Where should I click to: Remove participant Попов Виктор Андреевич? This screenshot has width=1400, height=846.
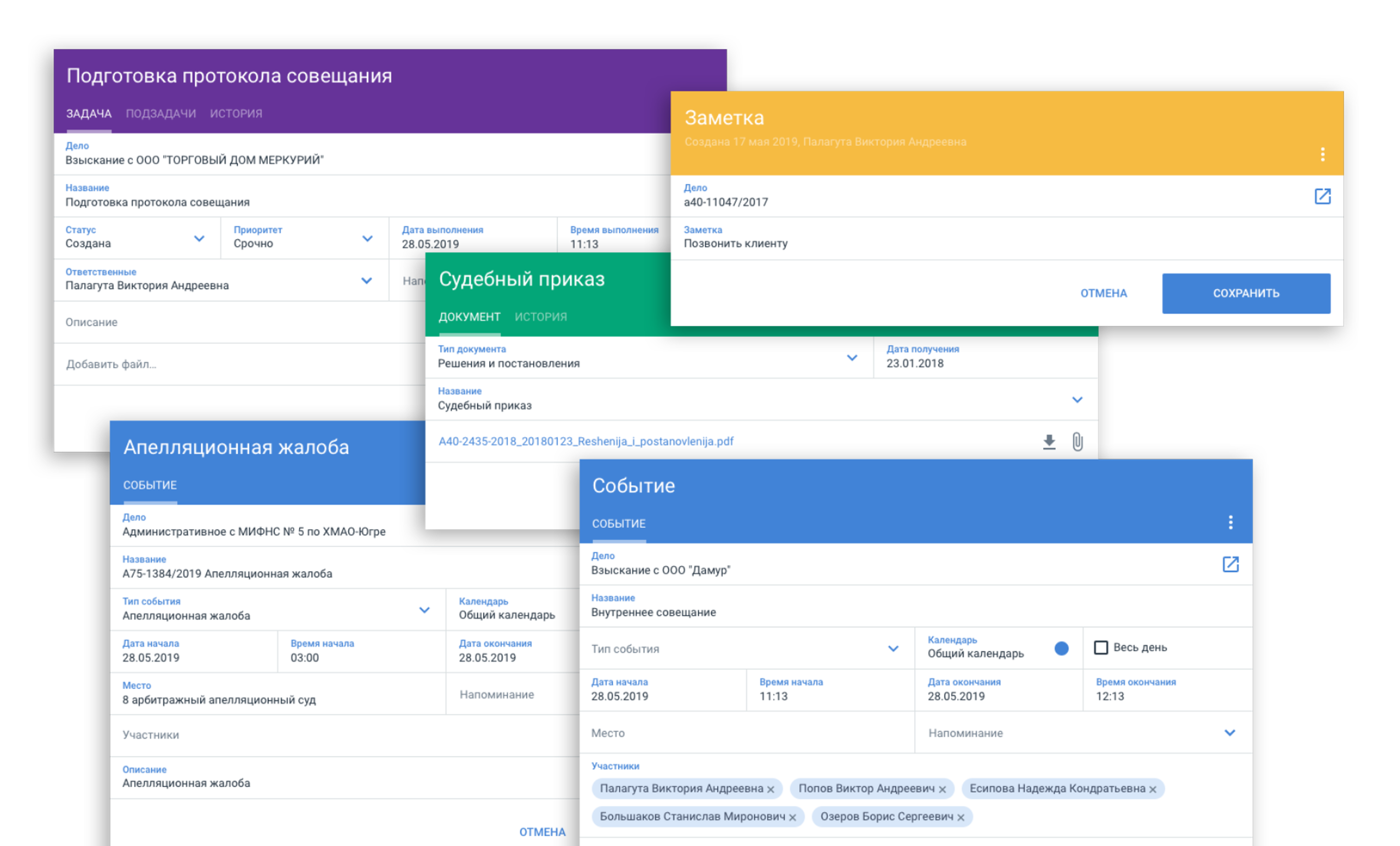click(942, 789)
